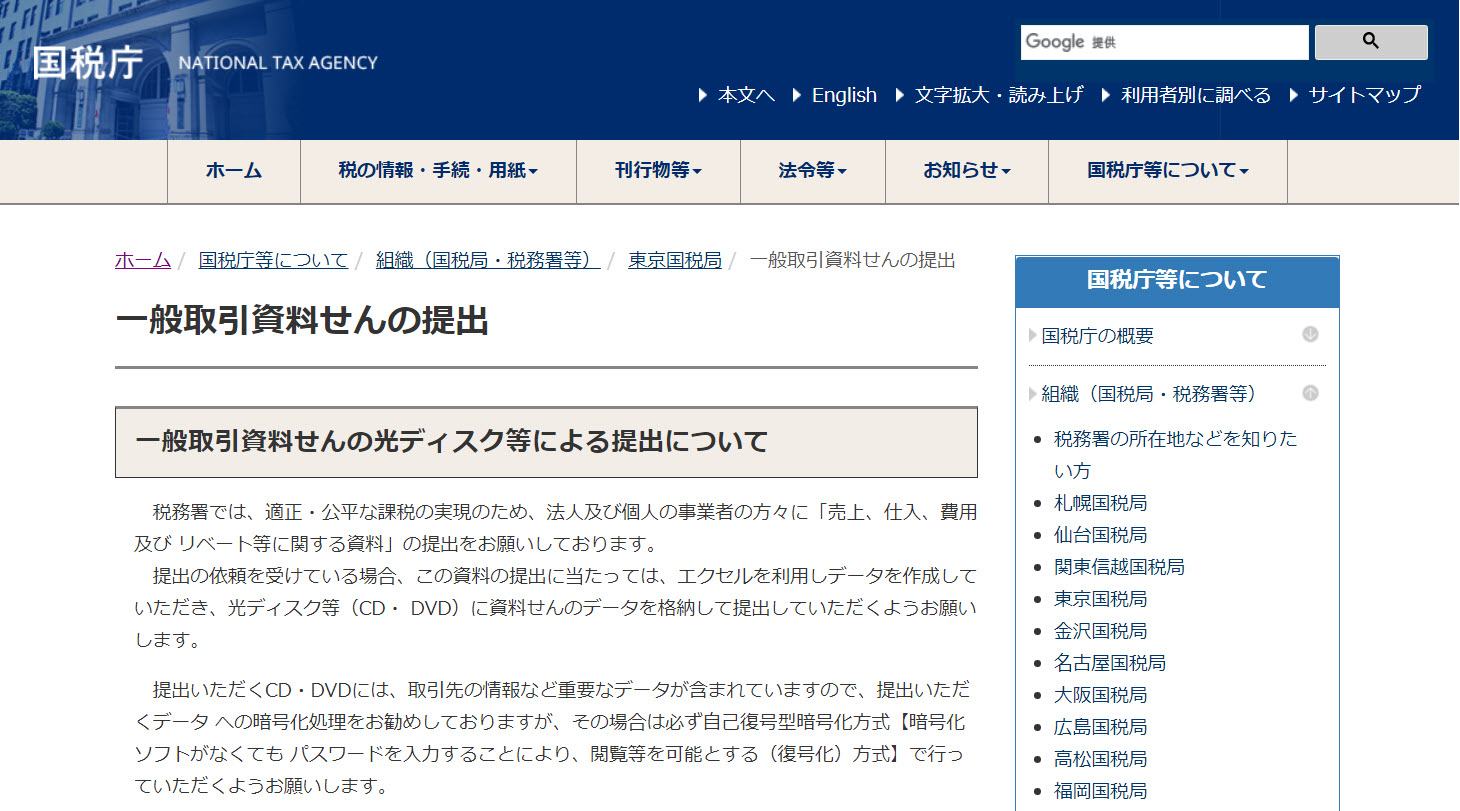Open 税務署の所在地などを知りたい方 sidebar link

(1175, 439)
